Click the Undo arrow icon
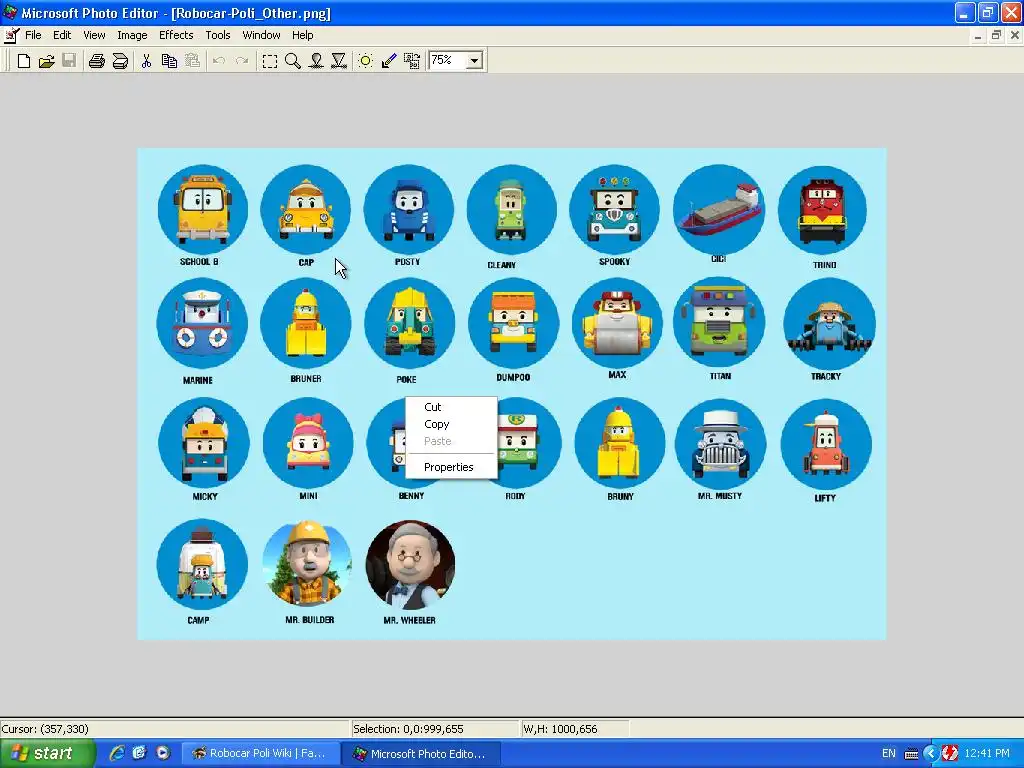1024x768 pixels. pos(219,61)
